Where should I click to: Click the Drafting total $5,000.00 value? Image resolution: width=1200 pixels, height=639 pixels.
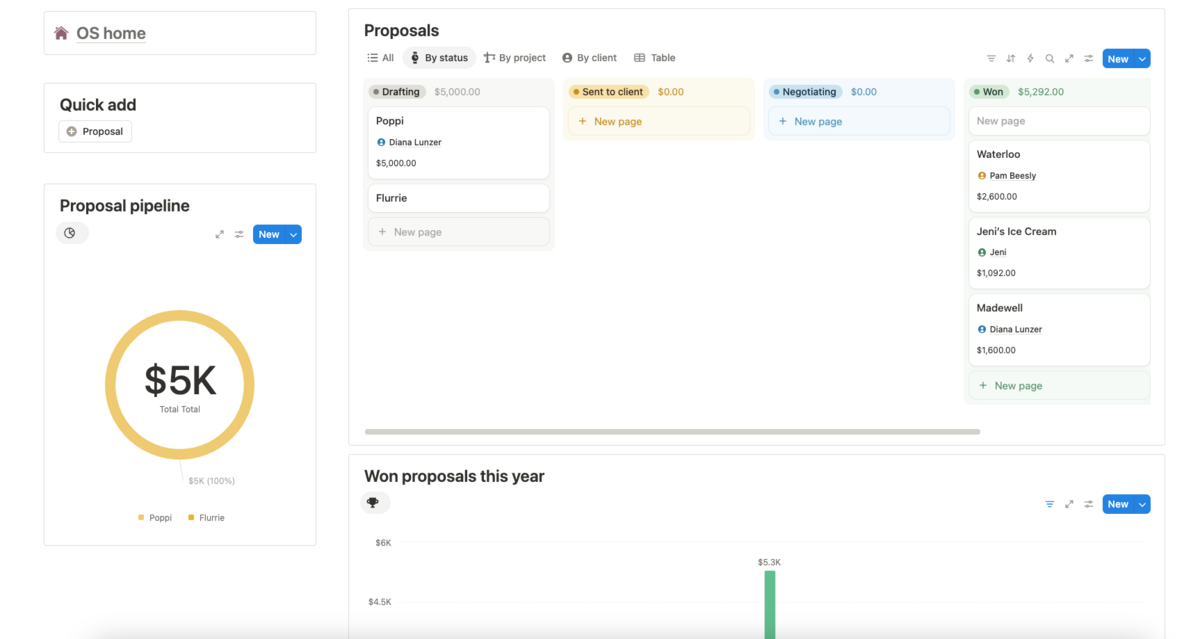[457, 92]
